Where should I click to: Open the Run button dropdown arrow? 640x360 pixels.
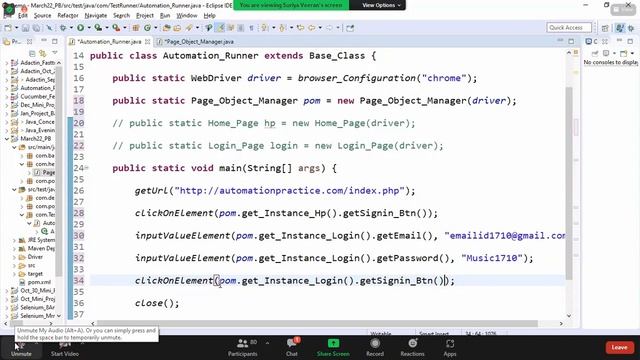(89, 28)
